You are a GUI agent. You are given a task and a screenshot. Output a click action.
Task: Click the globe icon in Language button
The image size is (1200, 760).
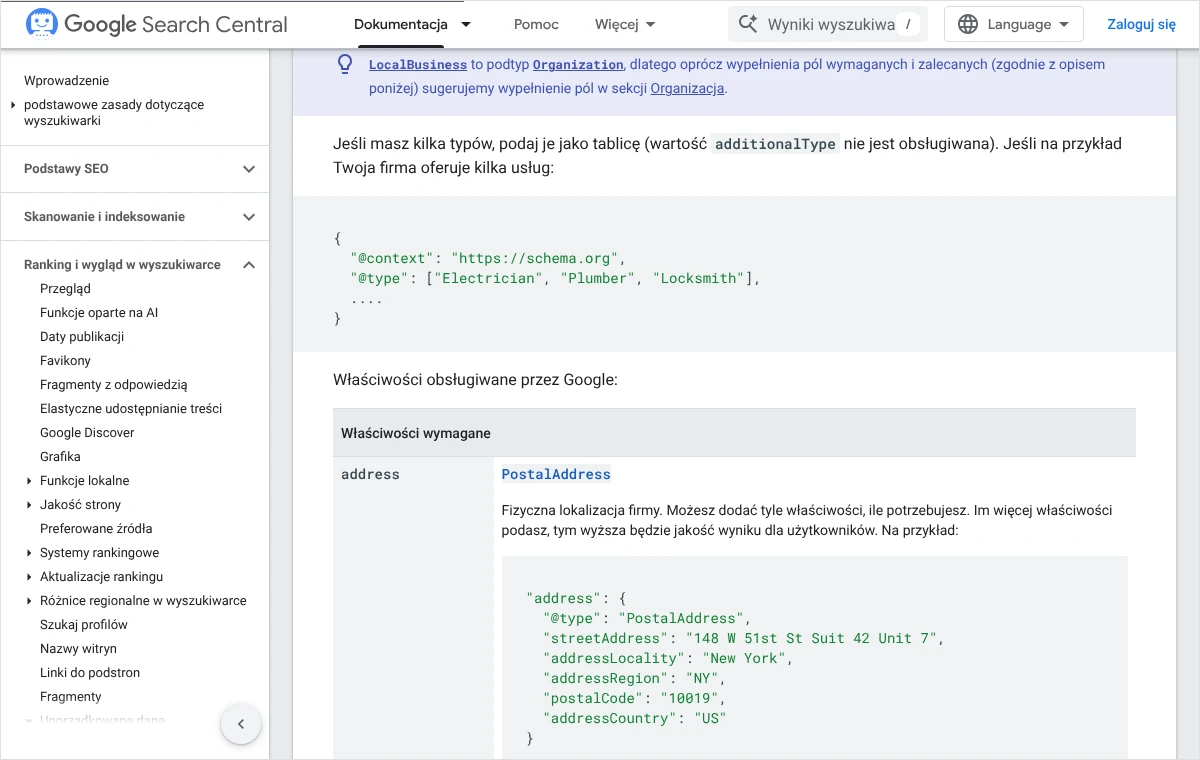pos(968,24)
